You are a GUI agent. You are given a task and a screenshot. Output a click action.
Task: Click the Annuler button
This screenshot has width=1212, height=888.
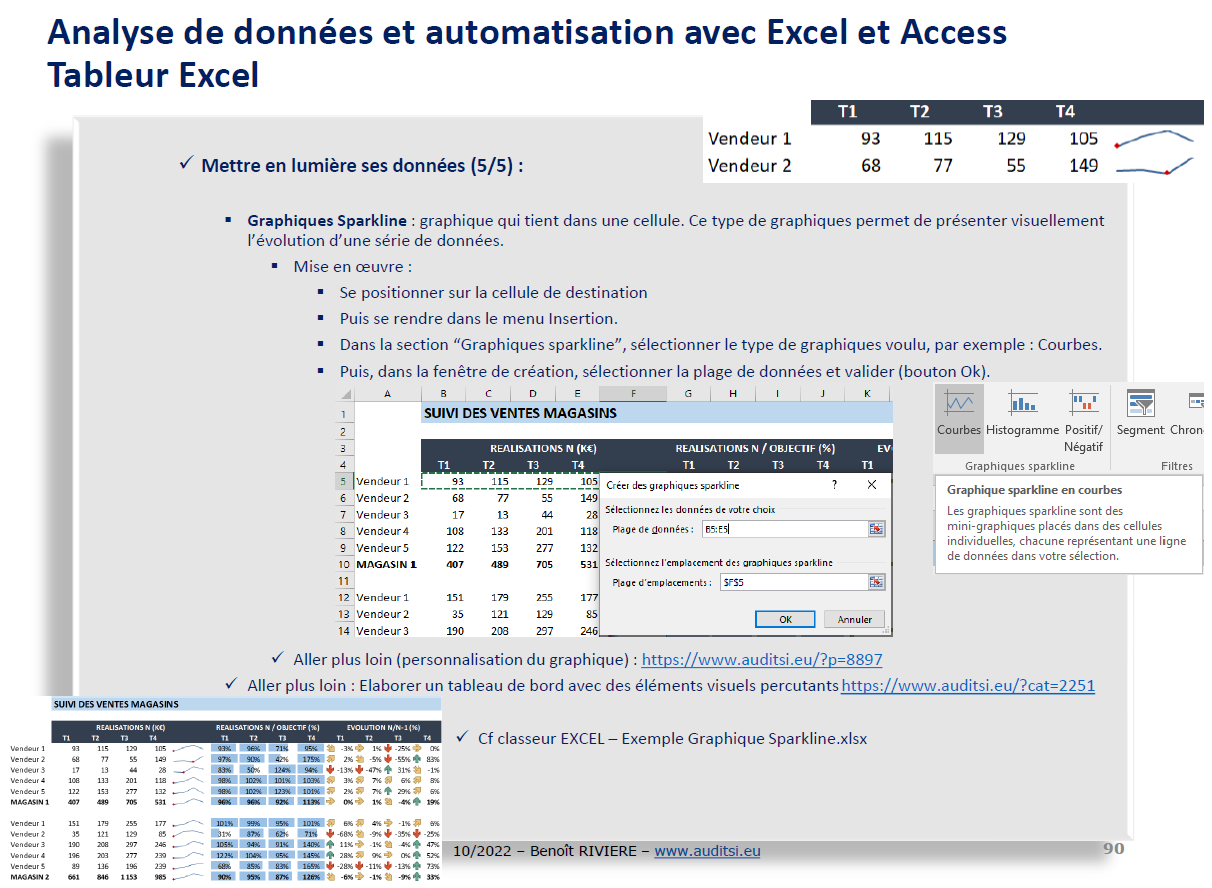pos(855,619)
